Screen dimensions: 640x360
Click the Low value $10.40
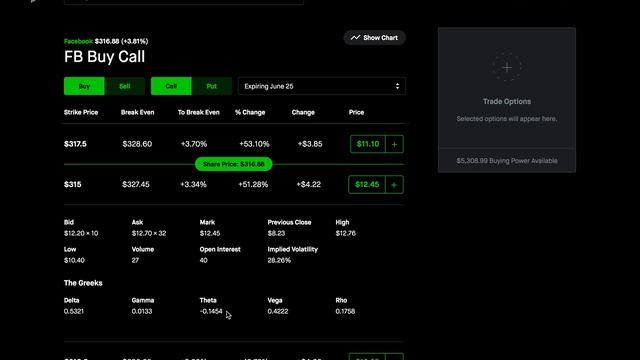[x=74, y=260]
